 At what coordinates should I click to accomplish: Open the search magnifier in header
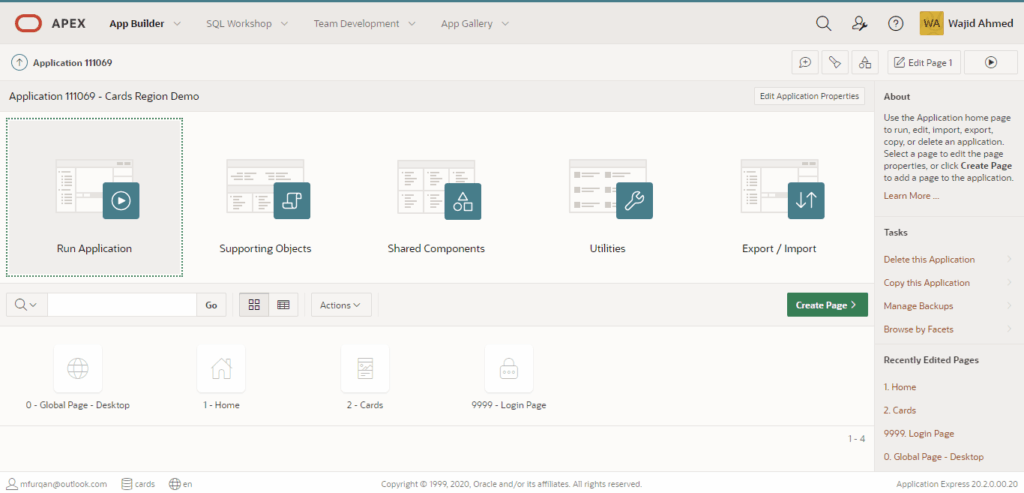tap(824, 24)
